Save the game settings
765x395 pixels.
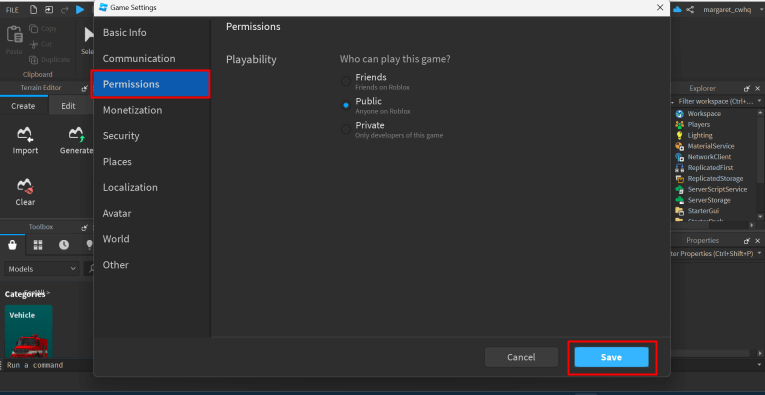pos(611,357)
